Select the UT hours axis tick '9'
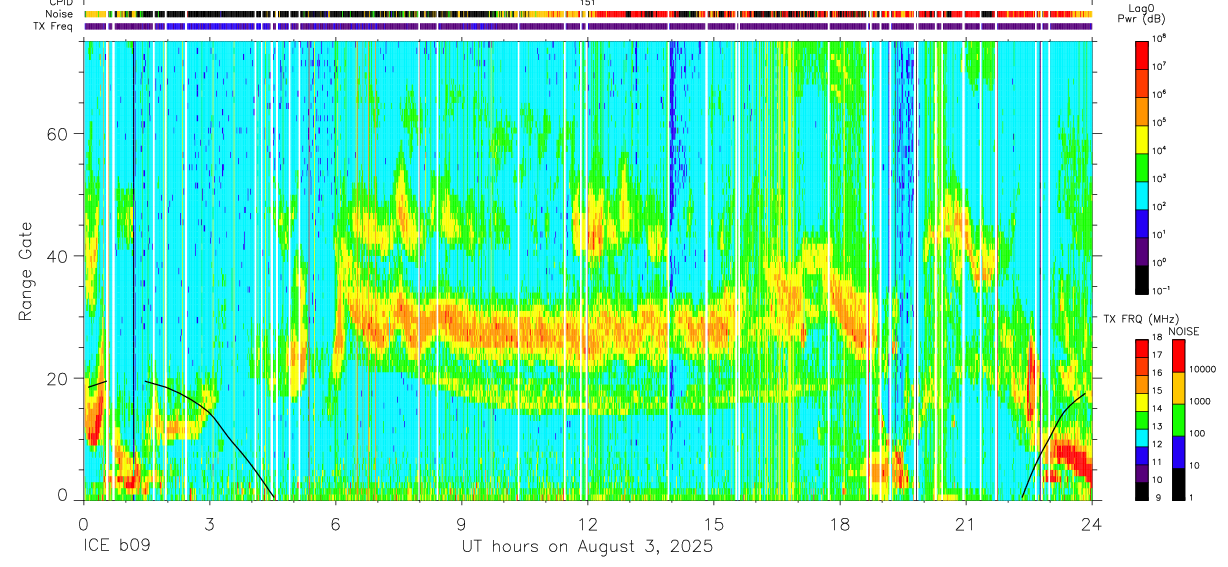This screenshot has width=1228, height=567. [461, 523]
